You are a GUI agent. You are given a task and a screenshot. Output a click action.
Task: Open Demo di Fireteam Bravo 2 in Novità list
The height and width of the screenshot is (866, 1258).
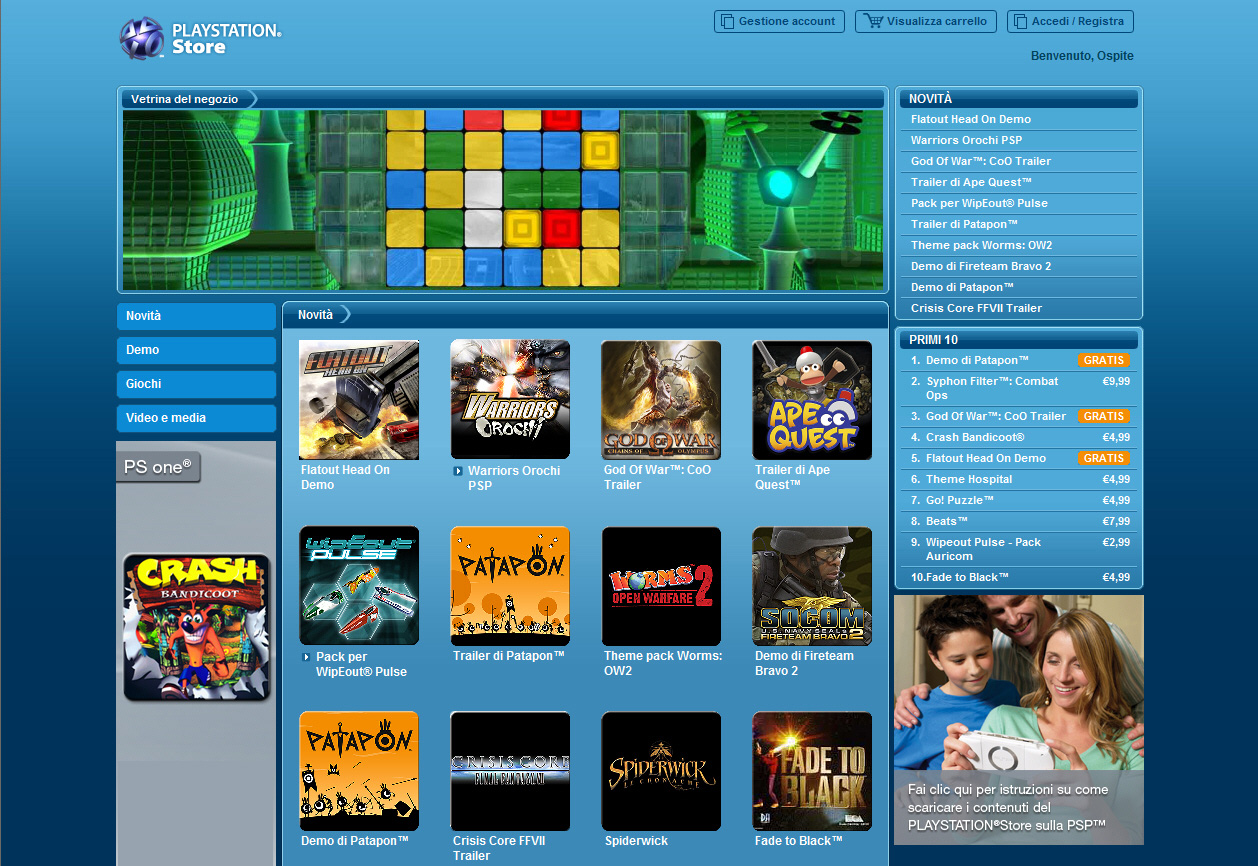click(x=981, y=267)
